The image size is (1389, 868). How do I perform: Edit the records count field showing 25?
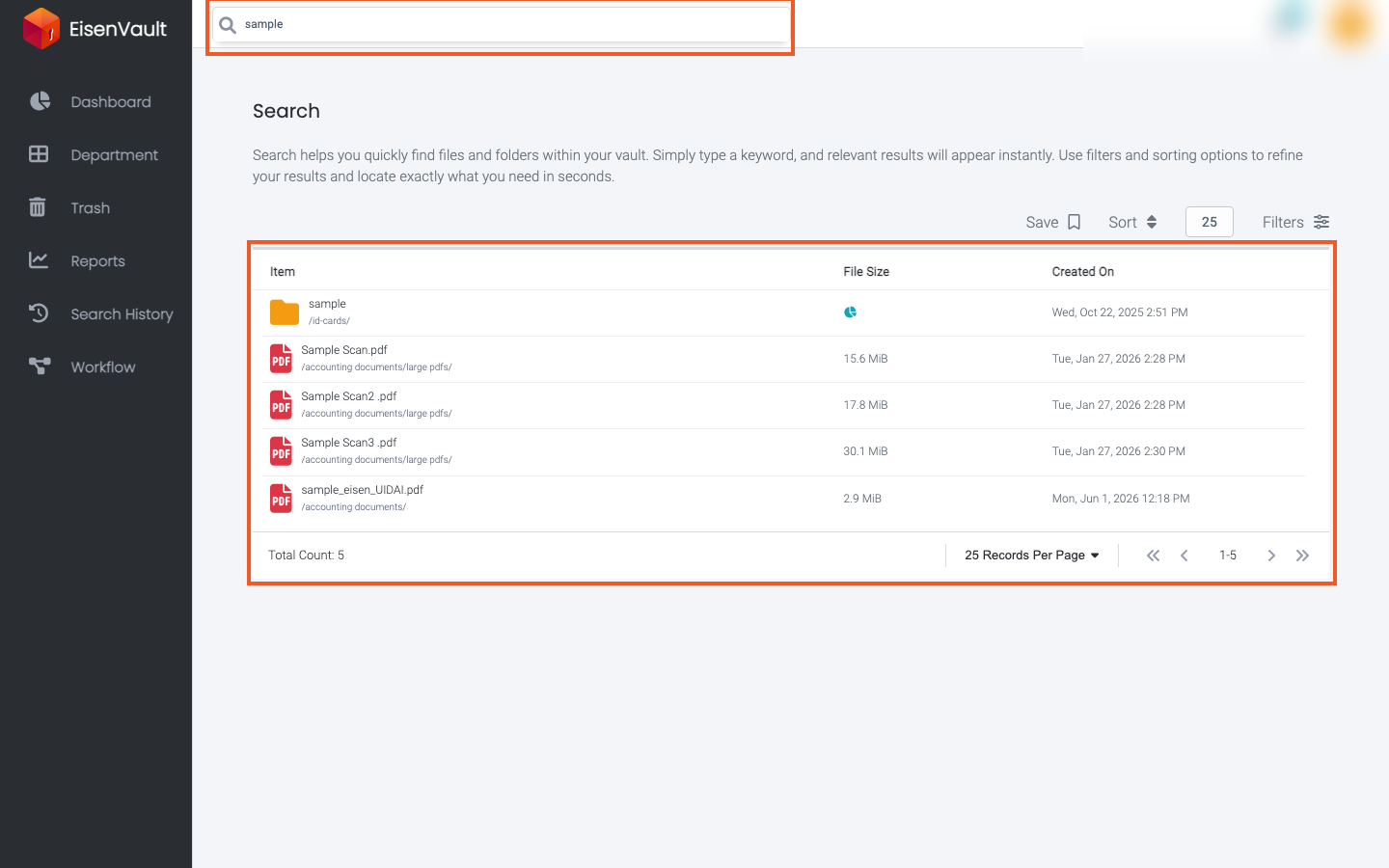(1210, 222)
